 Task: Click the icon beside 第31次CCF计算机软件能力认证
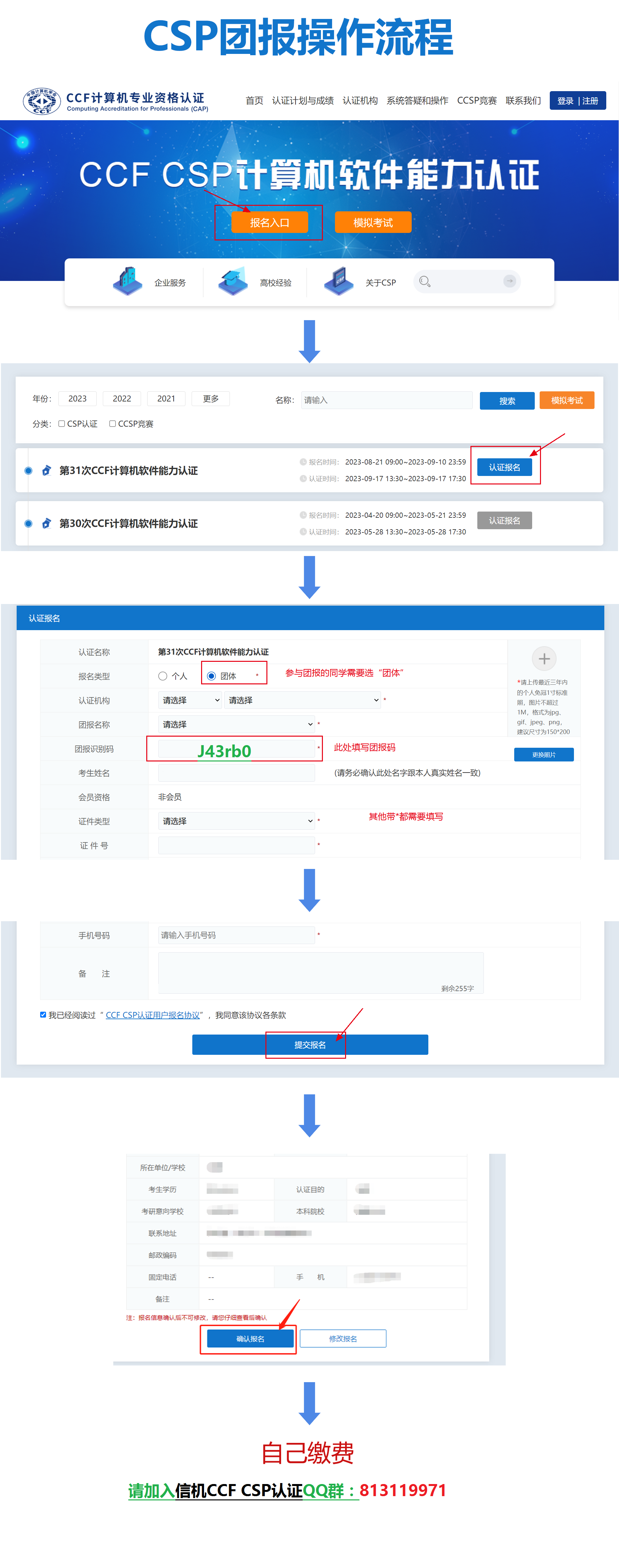coord(46,470)
